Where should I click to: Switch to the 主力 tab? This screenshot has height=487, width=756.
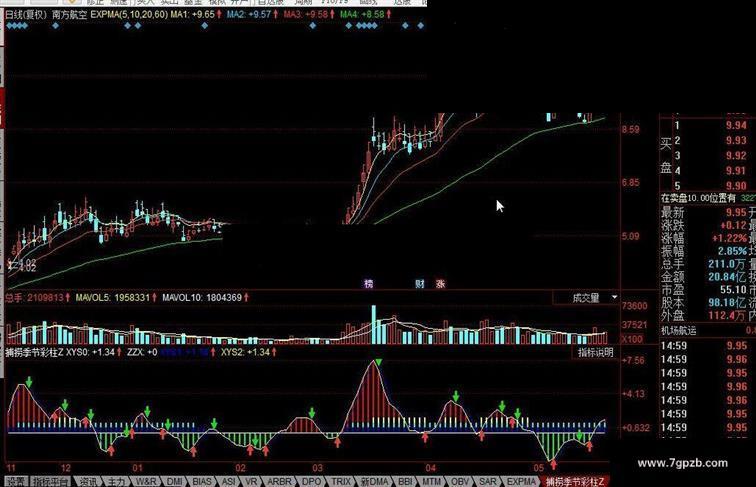click(x=116, y=481)
